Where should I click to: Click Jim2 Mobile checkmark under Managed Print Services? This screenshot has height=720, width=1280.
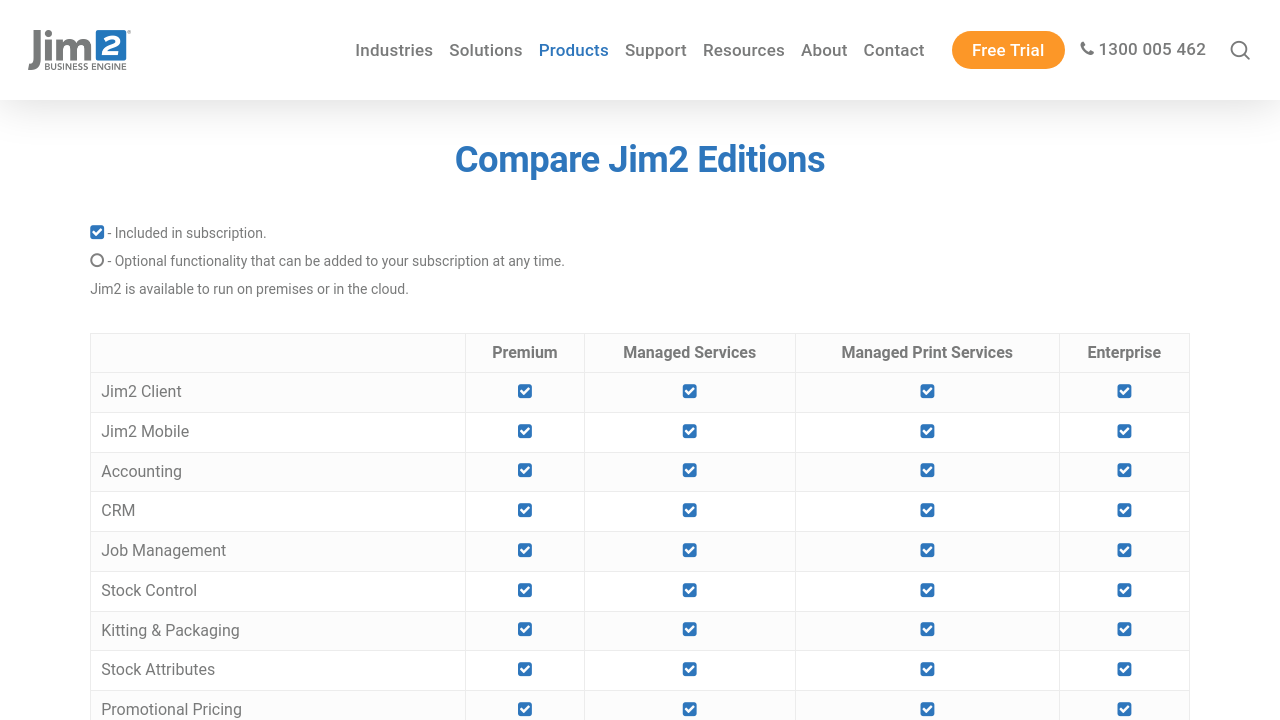coord(927,431)
